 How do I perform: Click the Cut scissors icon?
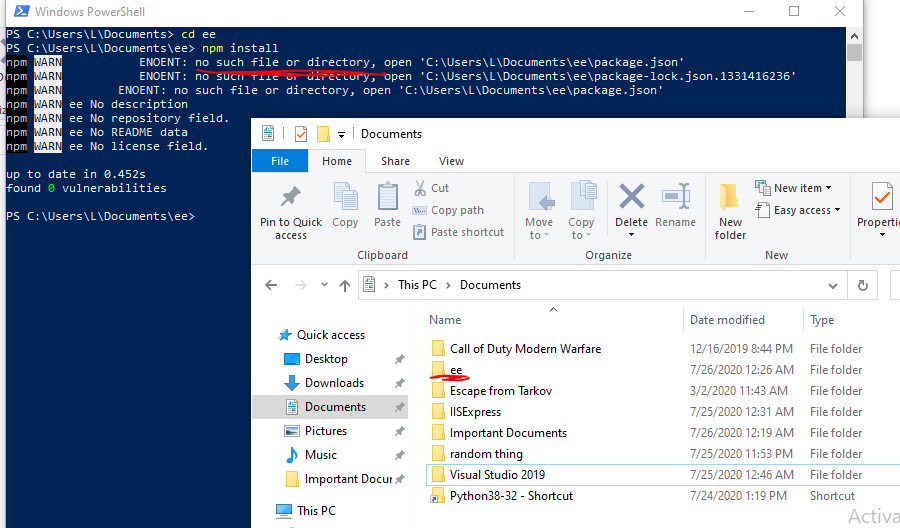[421, 188]
